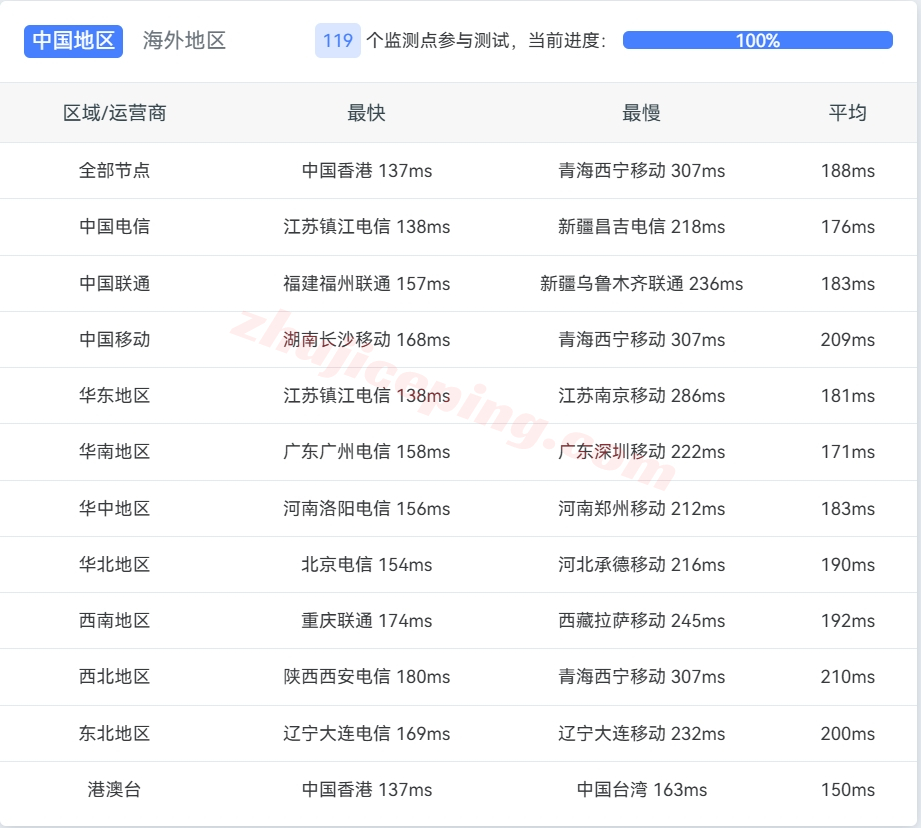
Task: Select the 西南地区 row label
Action: tap(115, 621)
